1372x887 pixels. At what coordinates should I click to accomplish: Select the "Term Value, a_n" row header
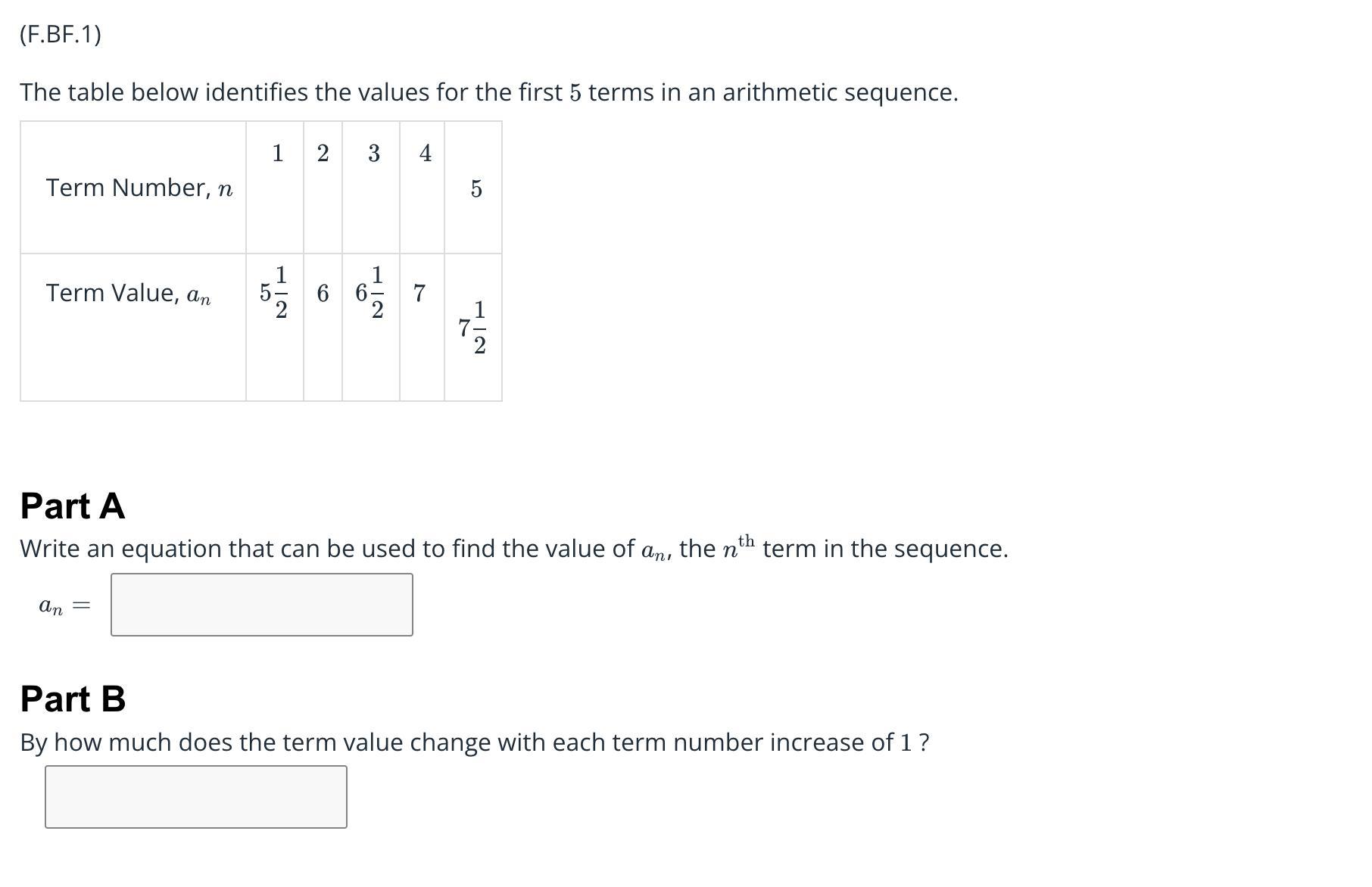(128, 293)
